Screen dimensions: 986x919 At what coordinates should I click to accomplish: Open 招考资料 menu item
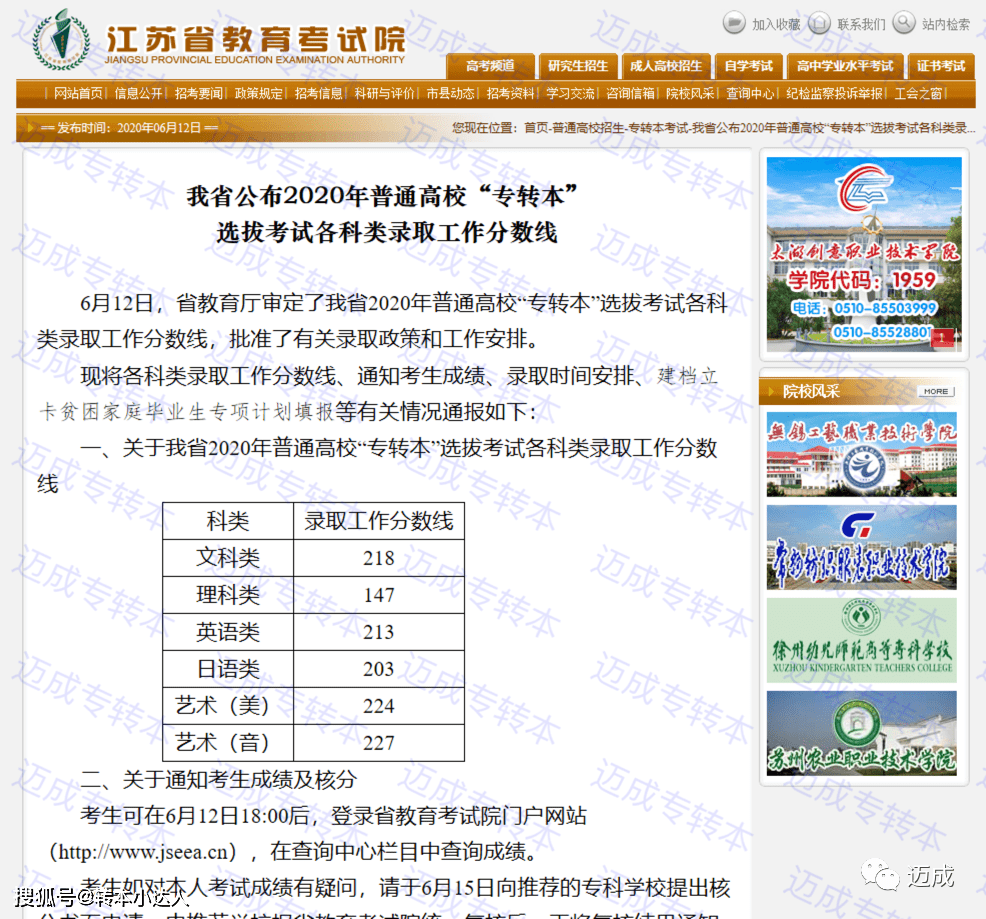coord(510,94)
